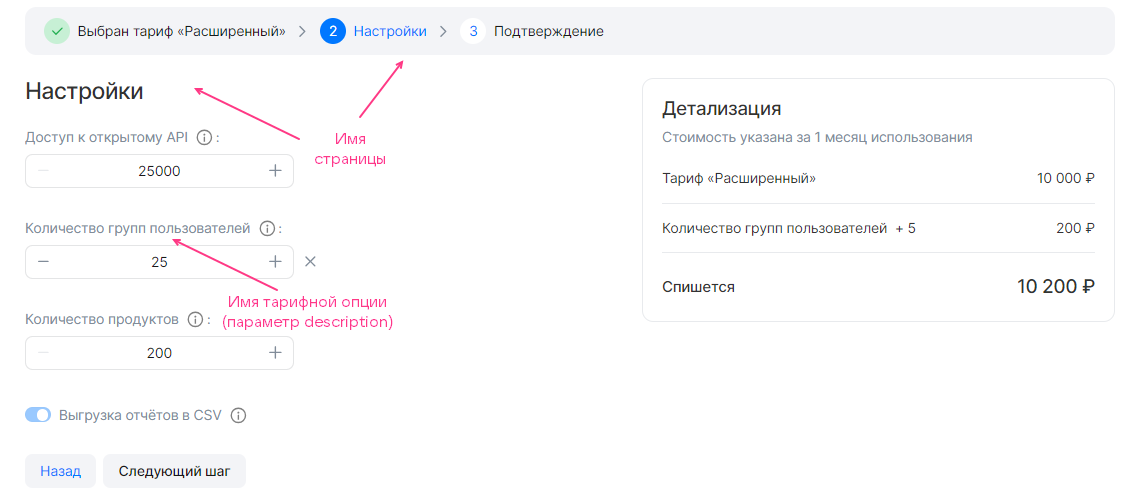The width and height of the screenshot is (1129, 498).
Task: Click the 10 200 ₽ total amount
Action: point(1056,286)
